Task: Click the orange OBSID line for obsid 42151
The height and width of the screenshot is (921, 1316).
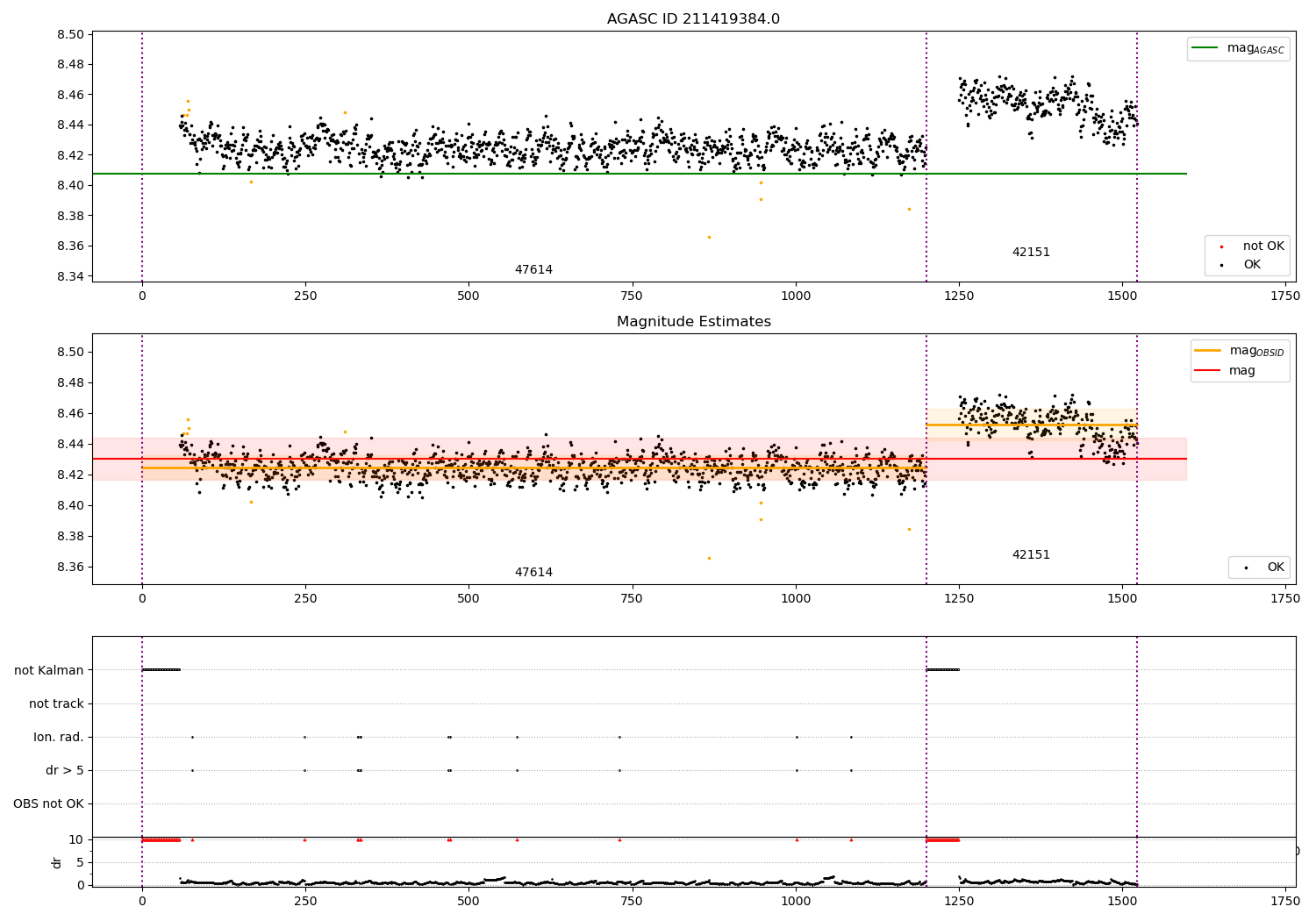Action: (1032, 425)
